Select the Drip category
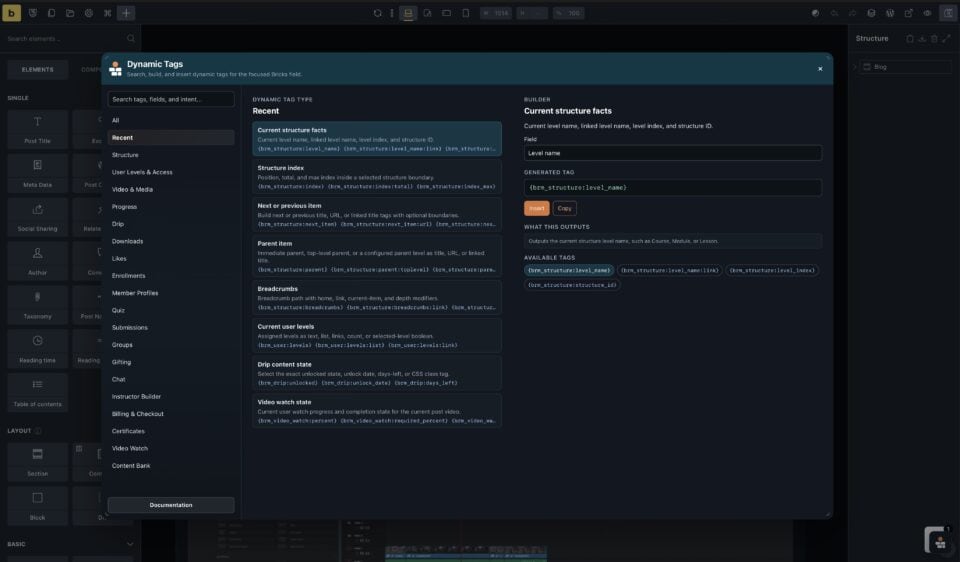960x562 pixels. coord(171,224)
